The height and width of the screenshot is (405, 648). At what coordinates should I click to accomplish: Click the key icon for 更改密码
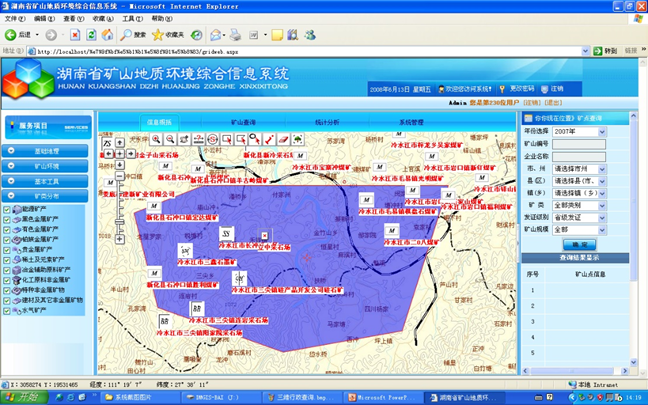click(x=502, y=89)
